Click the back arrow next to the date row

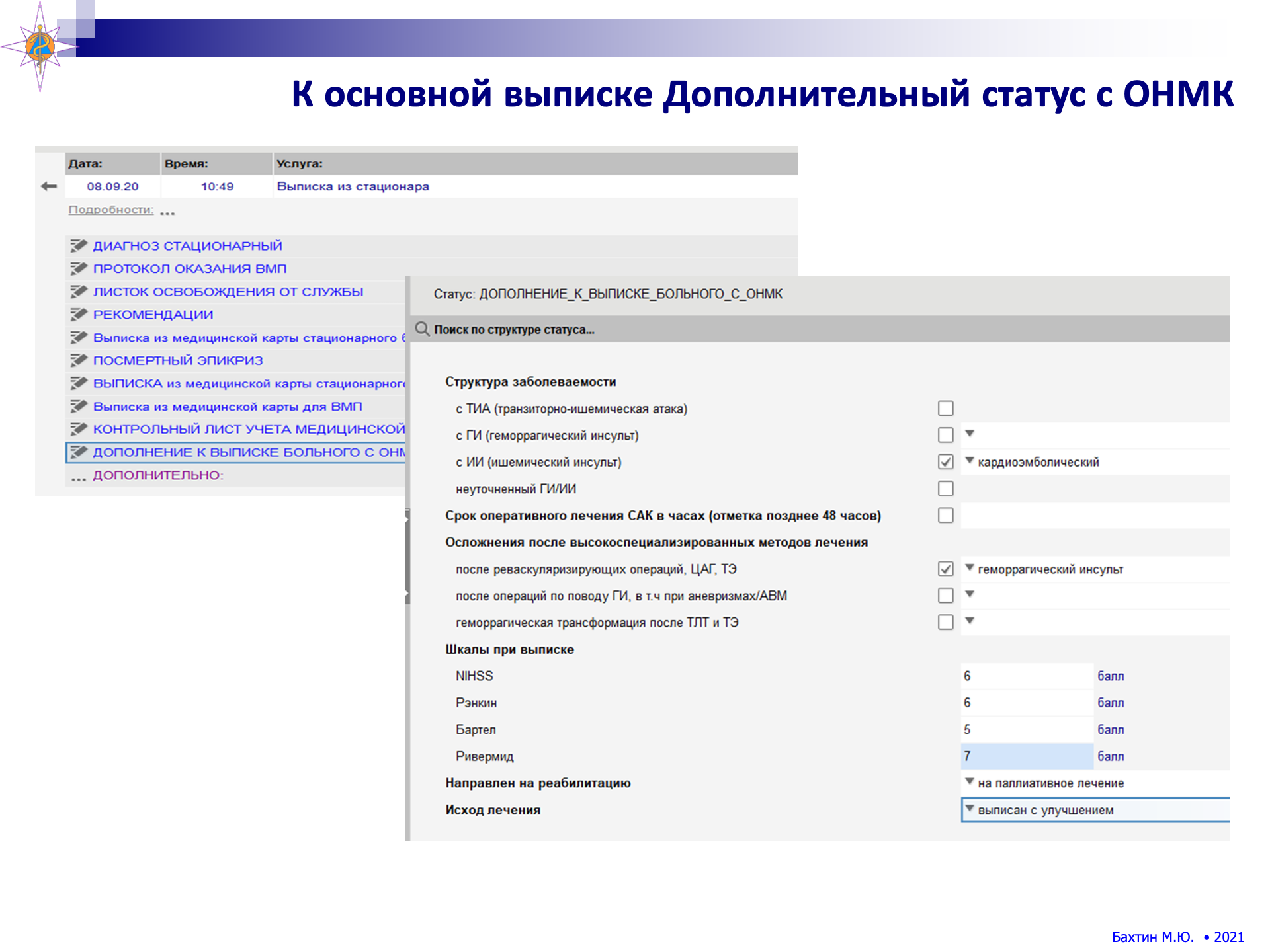tap(49, 186)
